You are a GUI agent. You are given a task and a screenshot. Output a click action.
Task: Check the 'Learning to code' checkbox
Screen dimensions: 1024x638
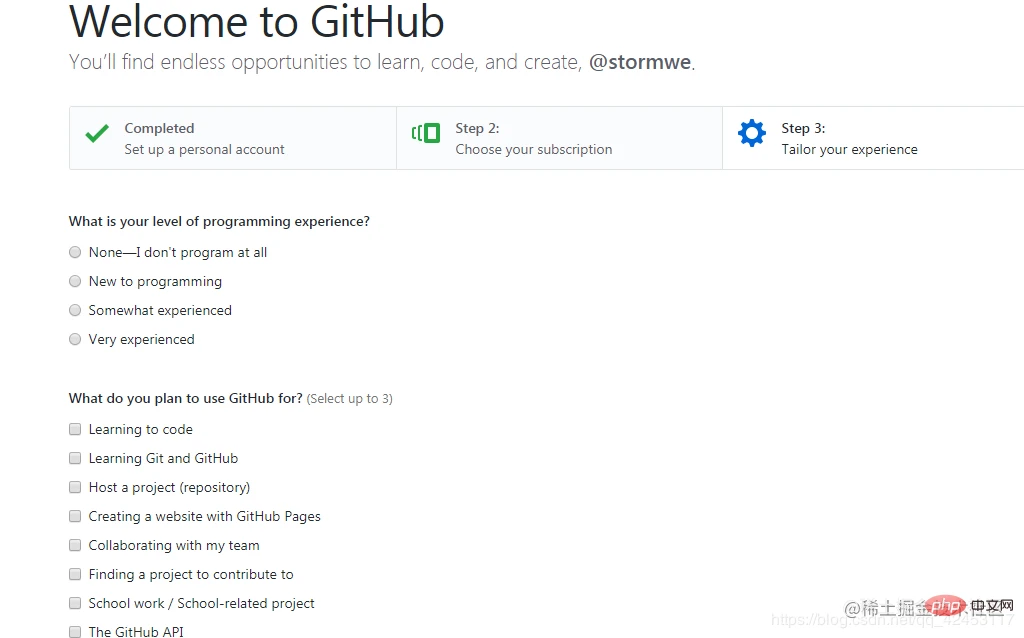pyautogui.click(x=75, y=430)
